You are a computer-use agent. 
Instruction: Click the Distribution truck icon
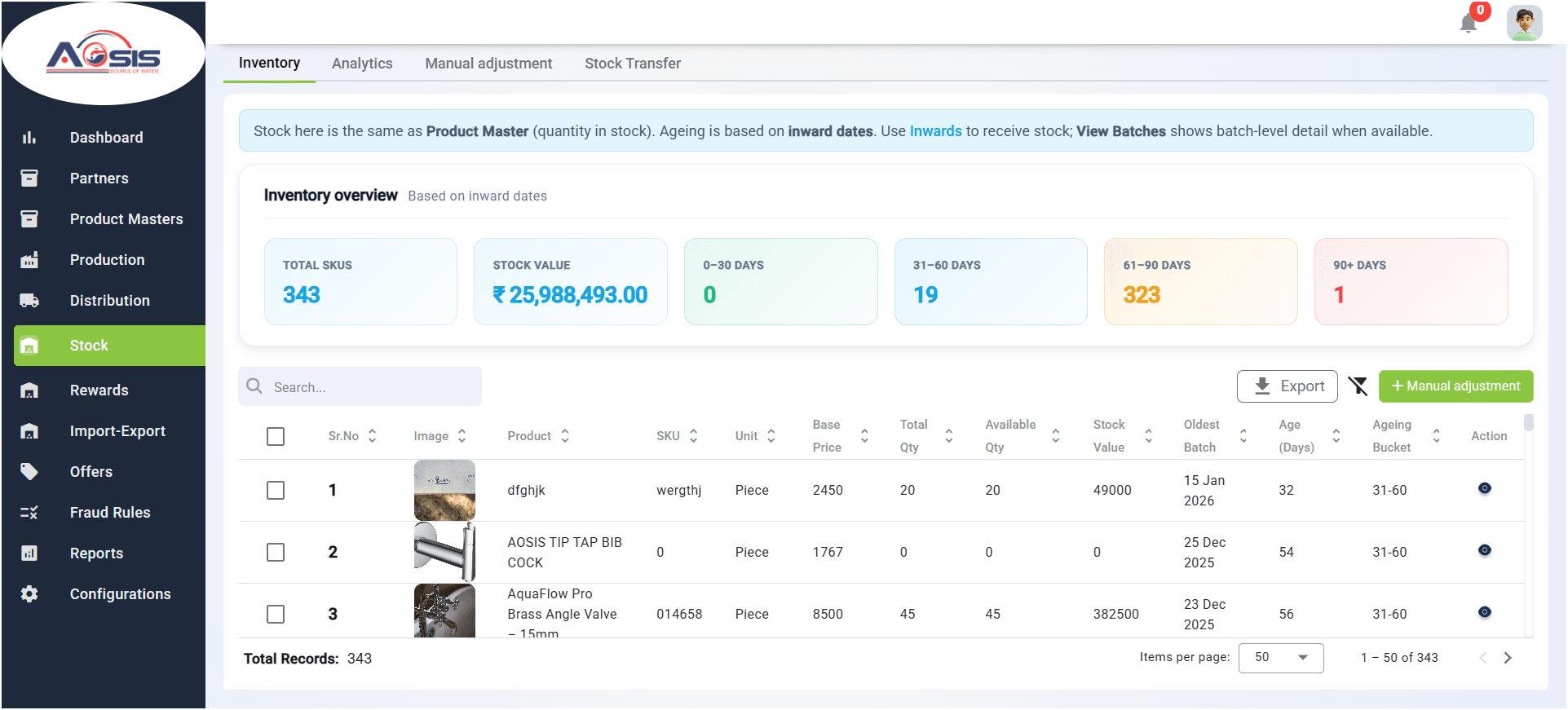click(x=29, y=301)
